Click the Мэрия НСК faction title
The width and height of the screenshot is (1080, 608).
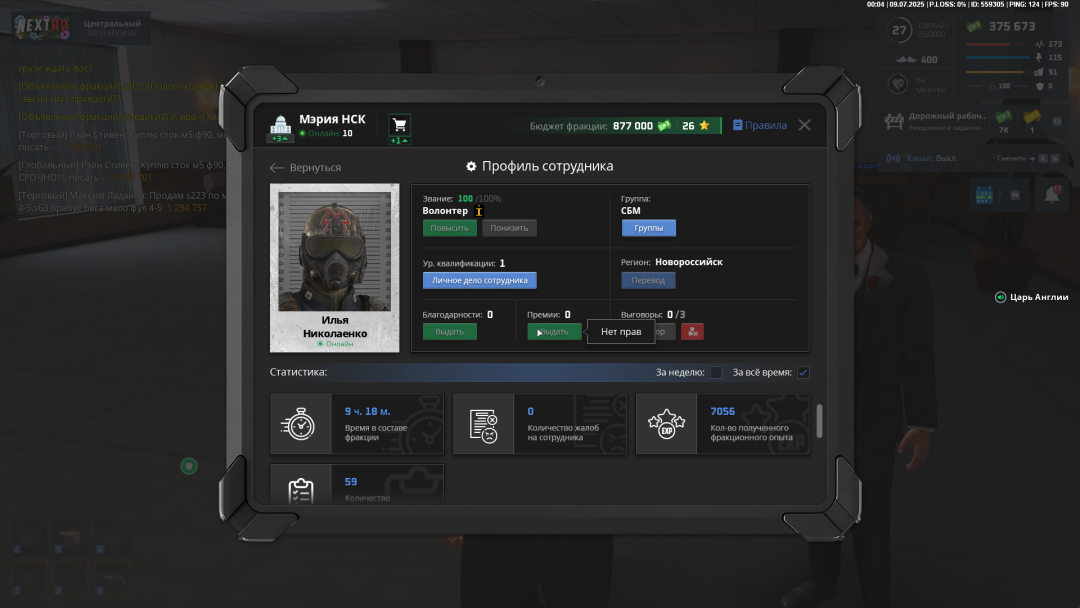click(332, 119)
